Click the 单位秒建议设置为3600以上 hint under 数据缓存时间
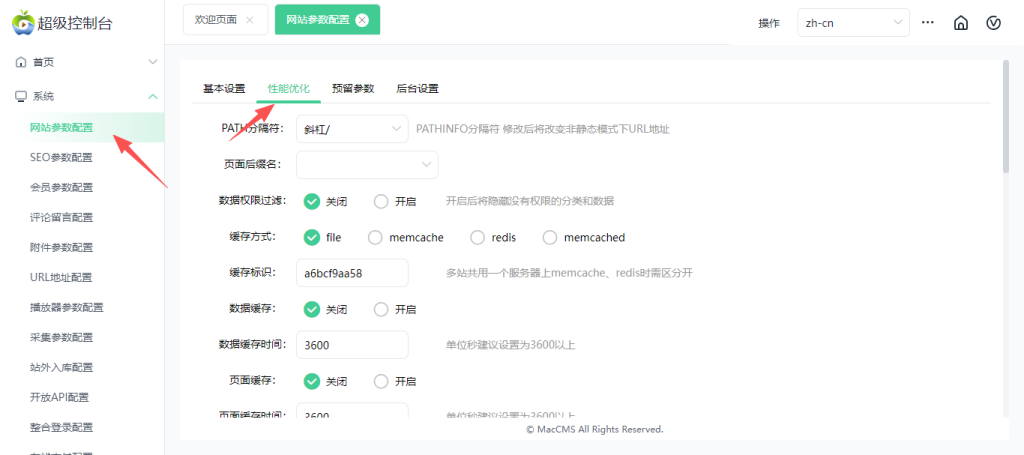This screenshot has width=1024, height=455. point(511,345)
